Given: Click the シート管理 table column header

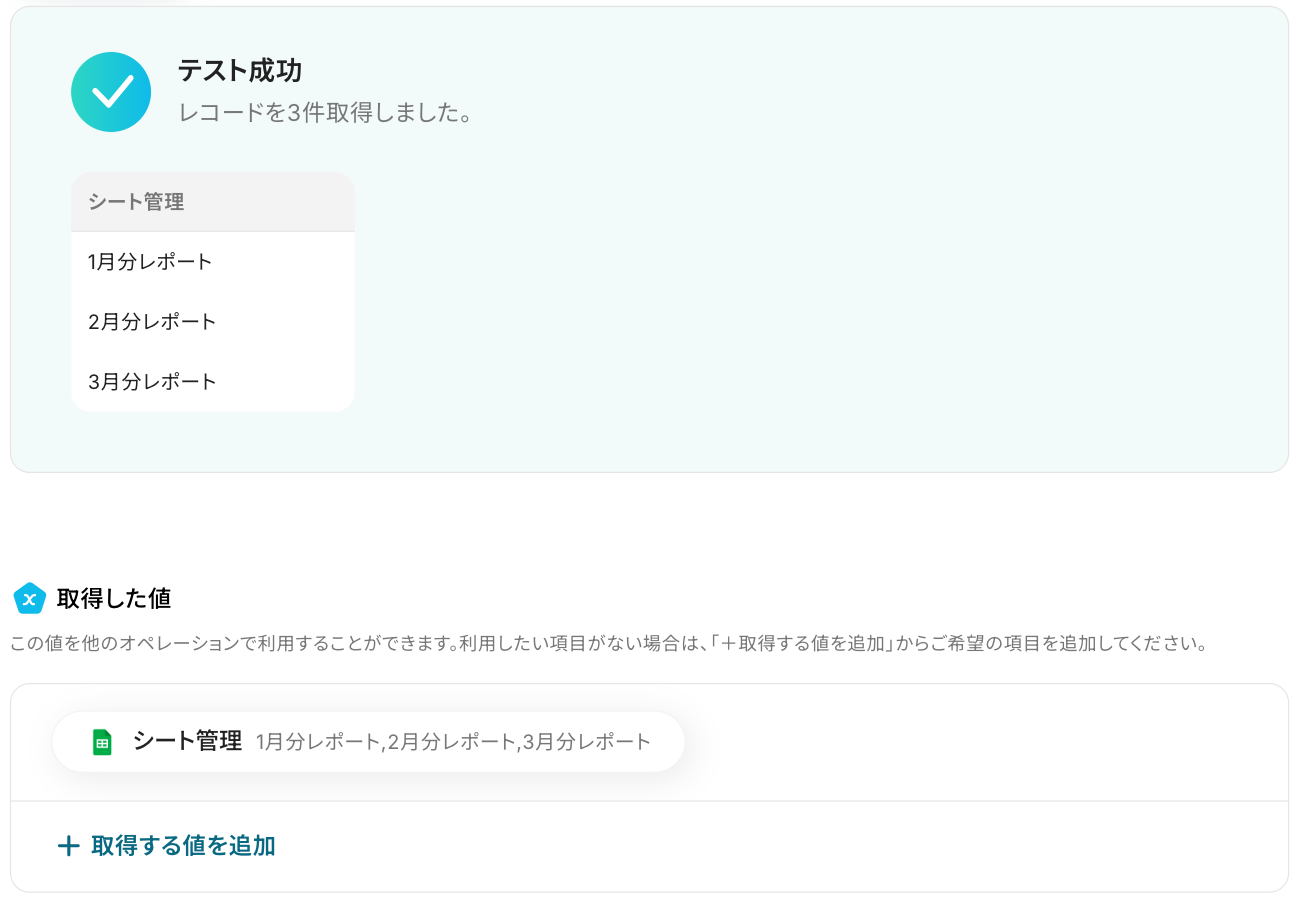Looking at the screenshot, I should (213, 202).
